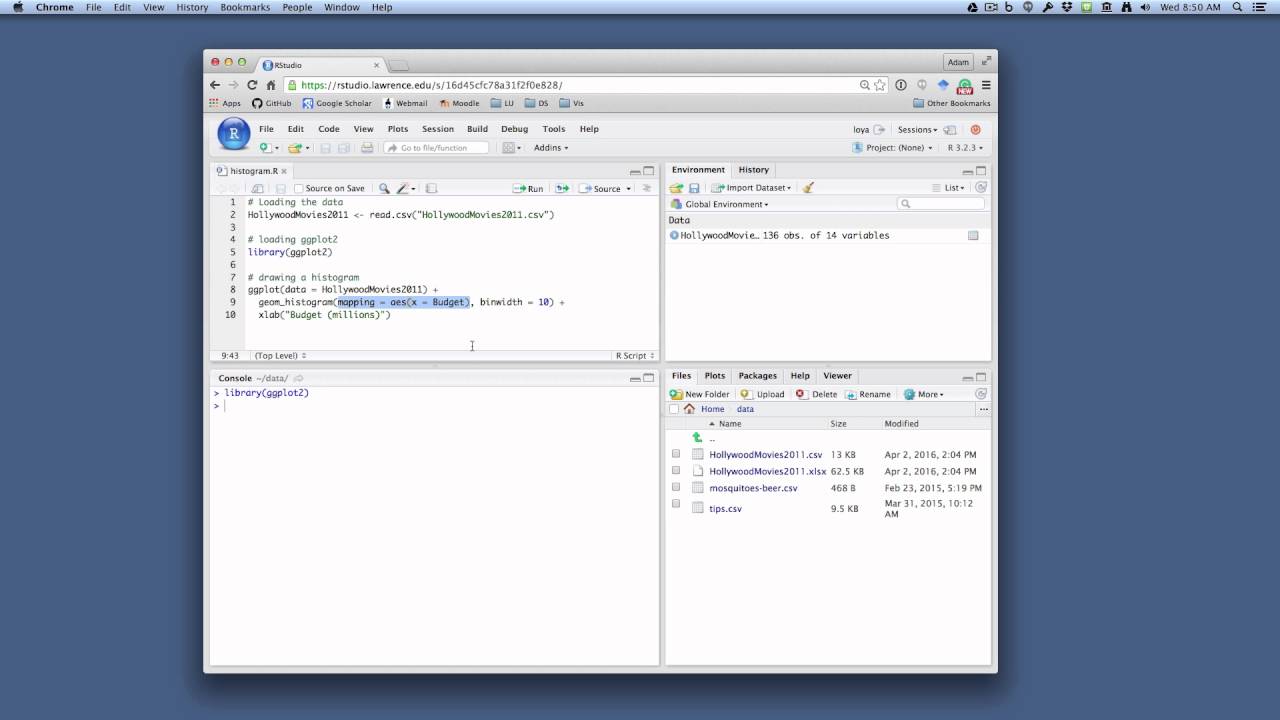Click the Source button in editor toolbar

coord(600,188)
